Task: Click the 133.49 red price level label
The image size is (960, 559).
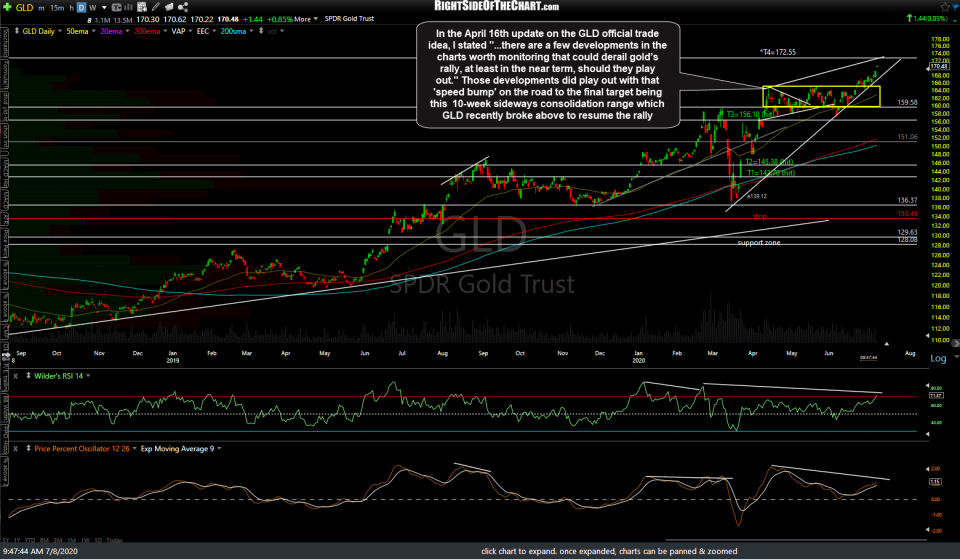Action: coord(907,214)
